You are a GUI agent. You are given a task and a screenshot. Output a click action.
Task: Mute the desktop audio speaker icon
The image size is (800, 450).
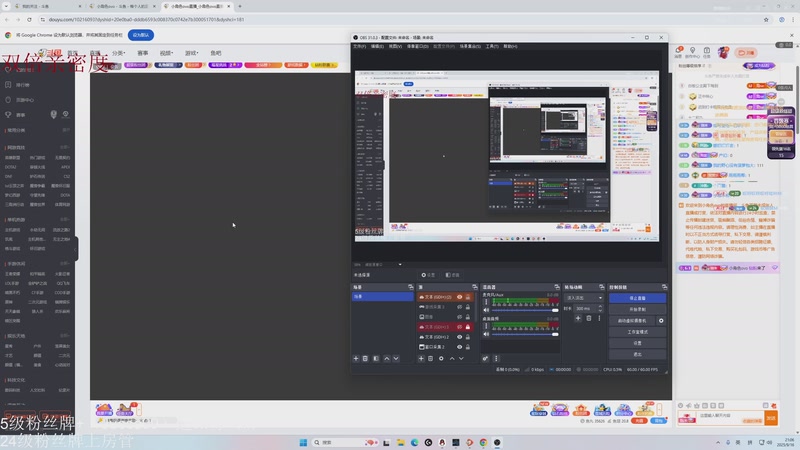tap(486, 334)
